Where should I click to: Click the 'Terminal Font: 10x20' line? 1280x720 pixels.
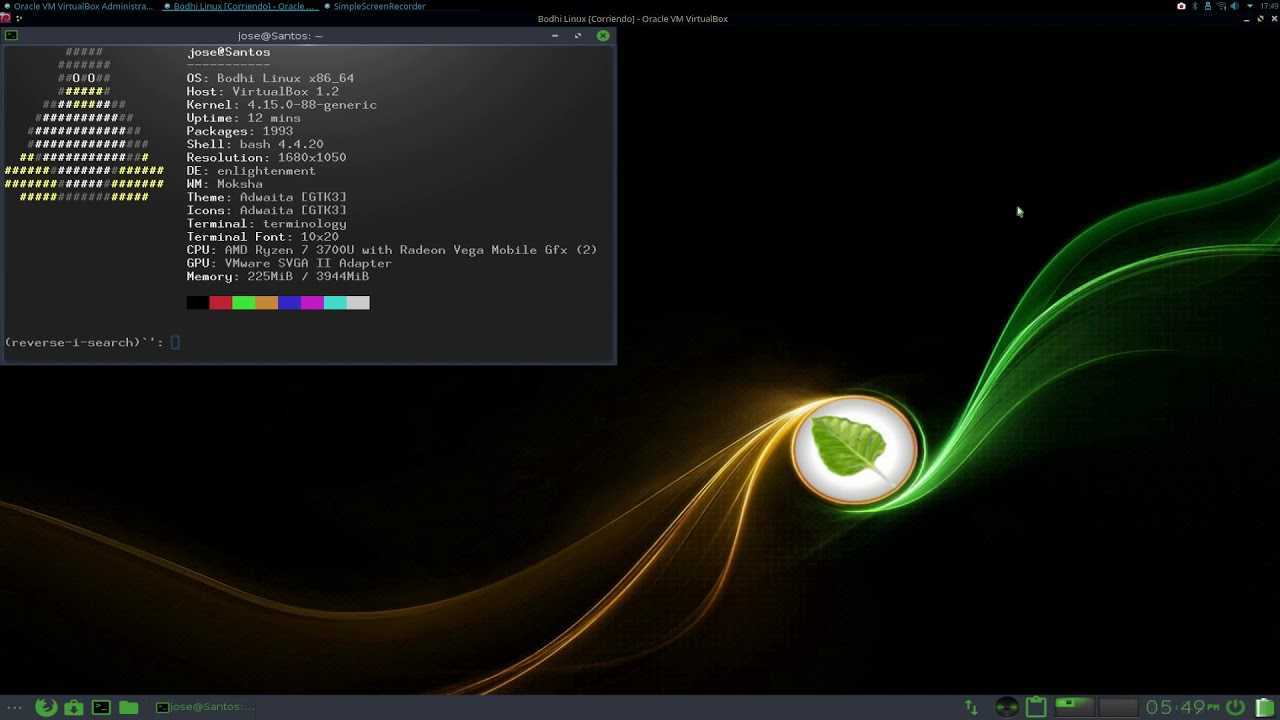(263, 237)
